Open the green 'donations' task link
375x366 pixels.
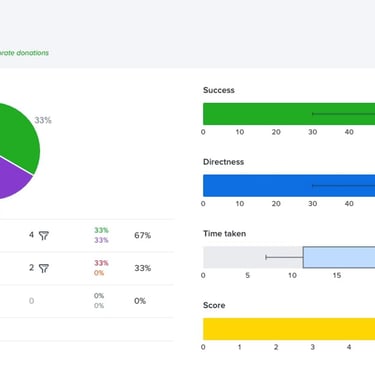[24, 53]
